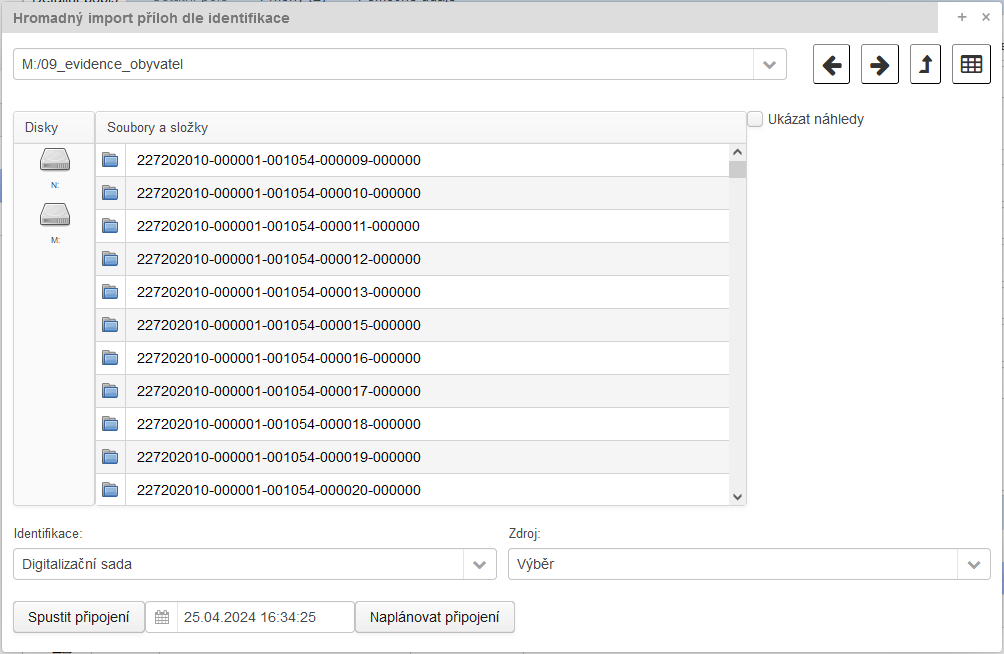Open the Zdroj dropdown arrow
The image size is (1004, 654).
973,564
